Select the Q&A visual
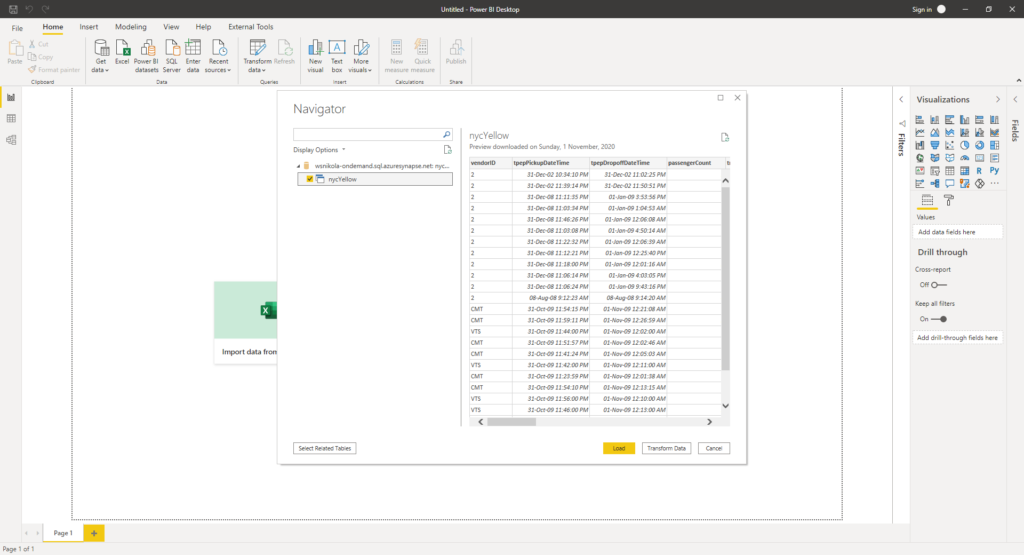 [950, 183]
